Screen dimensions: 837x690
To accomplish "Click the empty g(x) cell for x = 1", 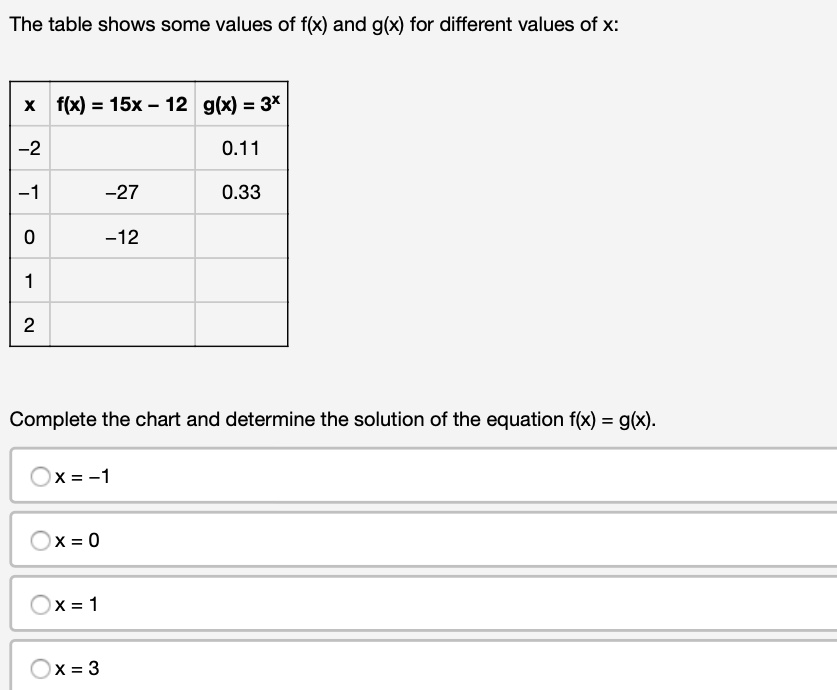I will coord(239,281).
